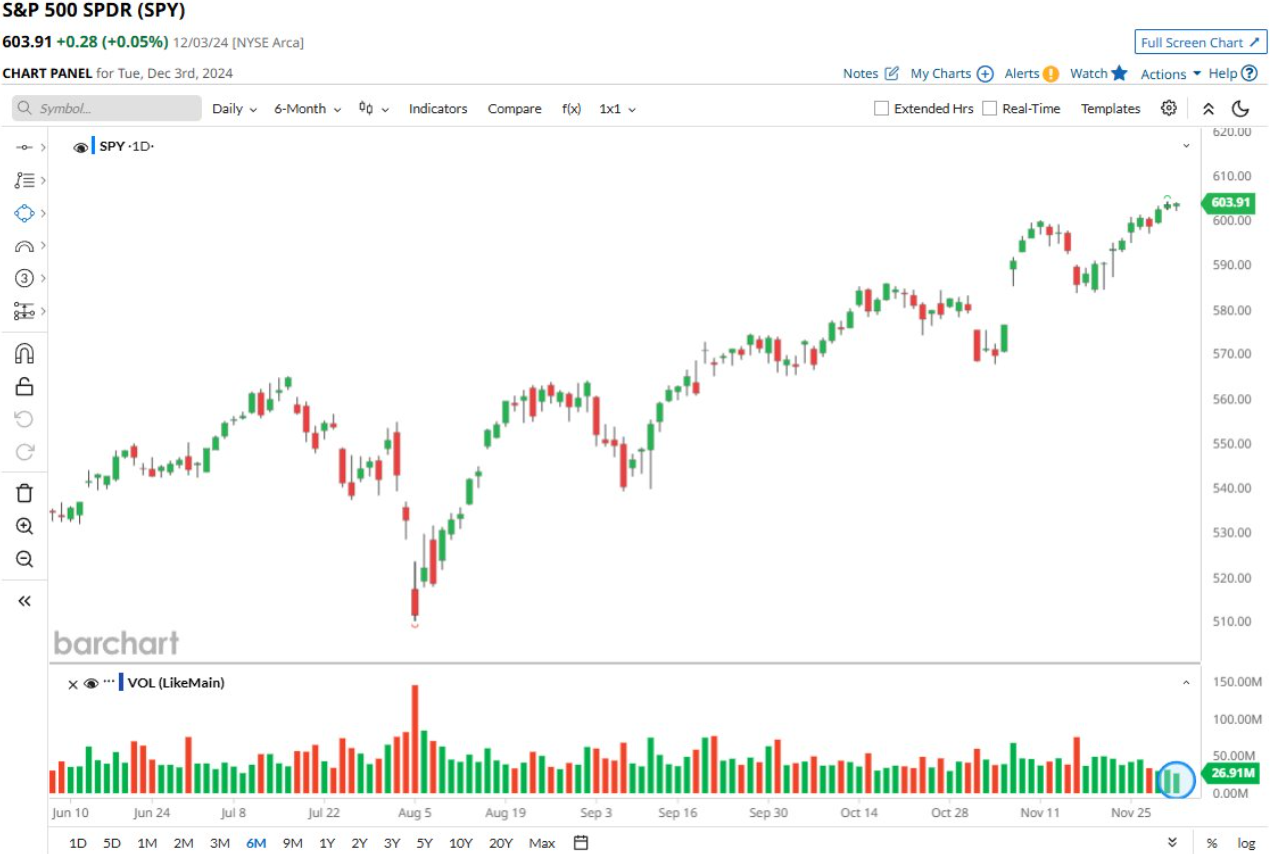1271x854 pixels.
Task: Switch to dark mode moon icon
Action: coord(1240,108)
